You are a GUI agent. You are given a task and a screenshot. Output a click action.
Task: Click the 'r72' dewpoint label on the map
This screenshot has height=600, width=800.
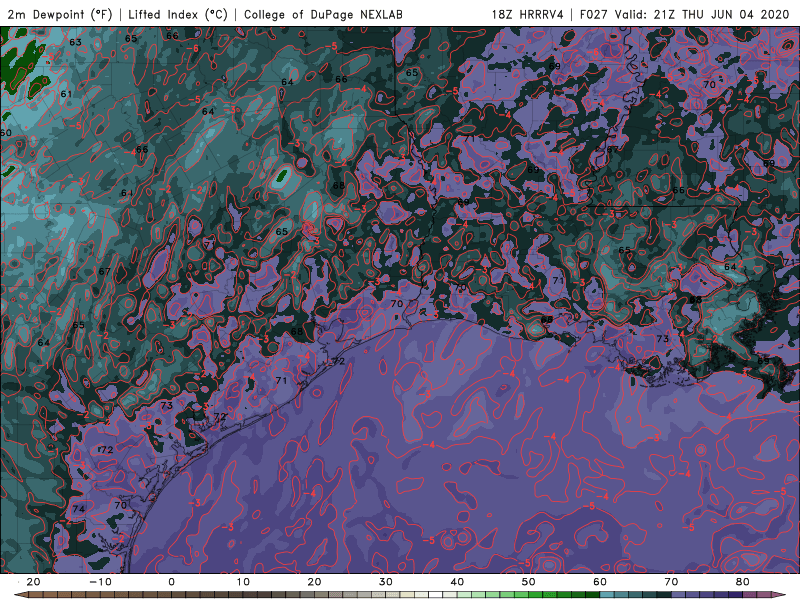point(105,449)
